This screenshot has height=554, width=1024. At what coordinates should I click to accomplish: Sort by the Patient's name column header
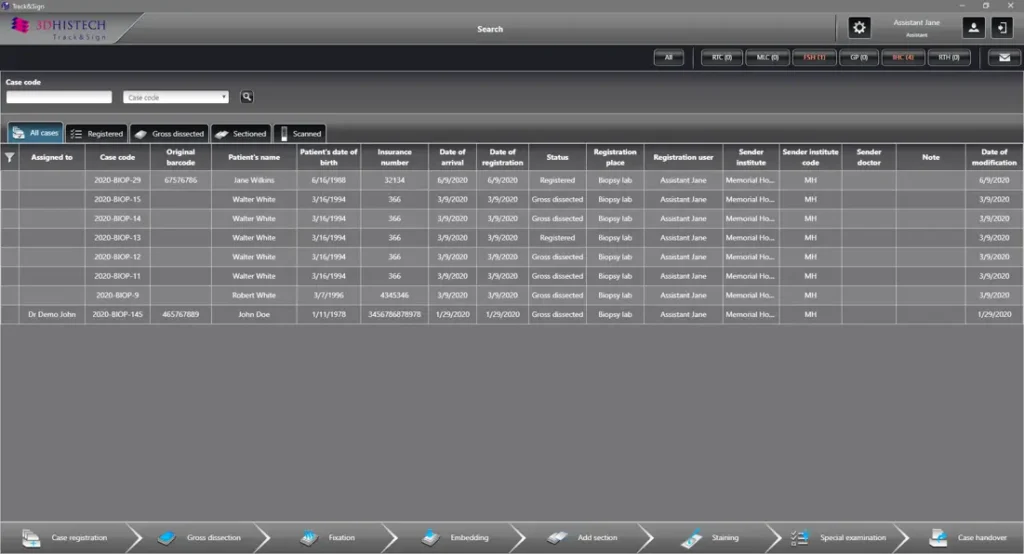(x=254, y=157)
